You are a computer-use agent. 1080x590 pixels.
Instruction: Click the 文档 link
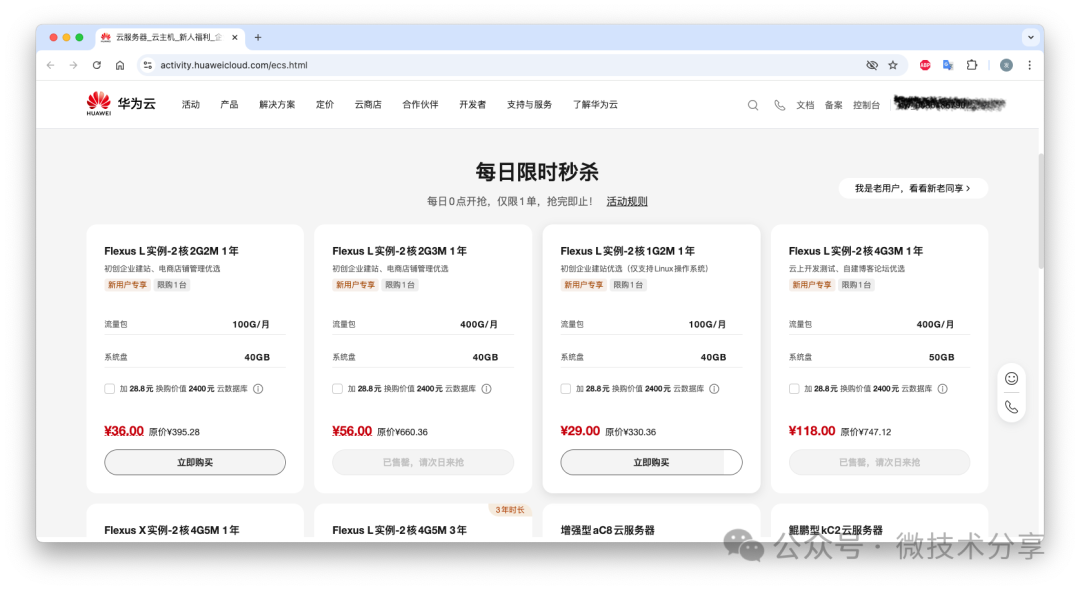coord(805,105)
